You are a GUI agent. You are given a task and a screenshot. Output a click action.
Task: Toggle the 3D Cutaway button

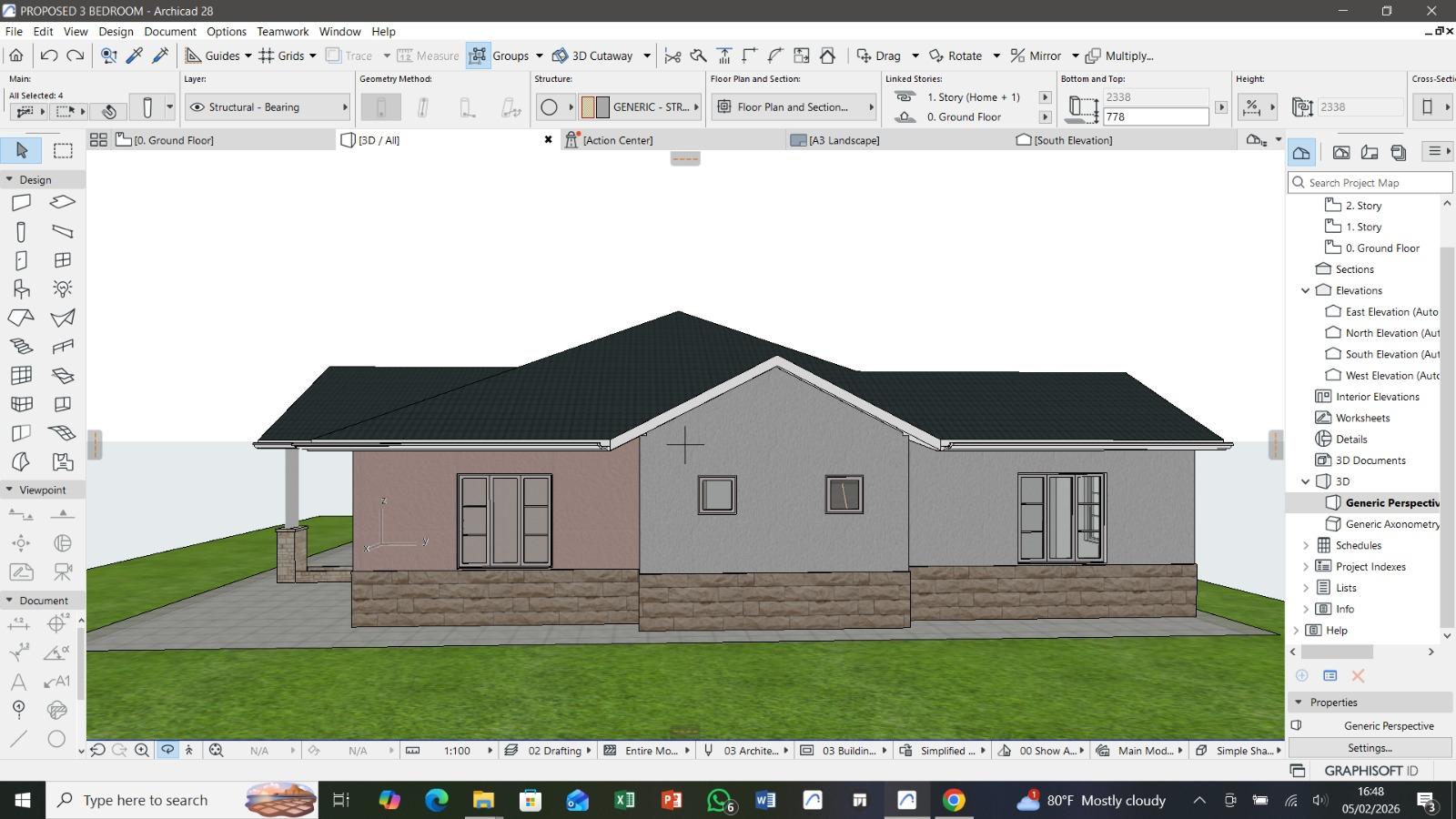(x=593, y=56)
